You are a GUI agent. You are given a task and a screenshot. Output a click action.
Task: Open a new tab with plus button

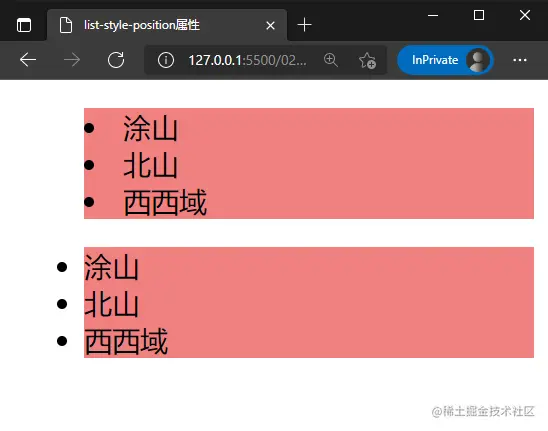(304, 25)
